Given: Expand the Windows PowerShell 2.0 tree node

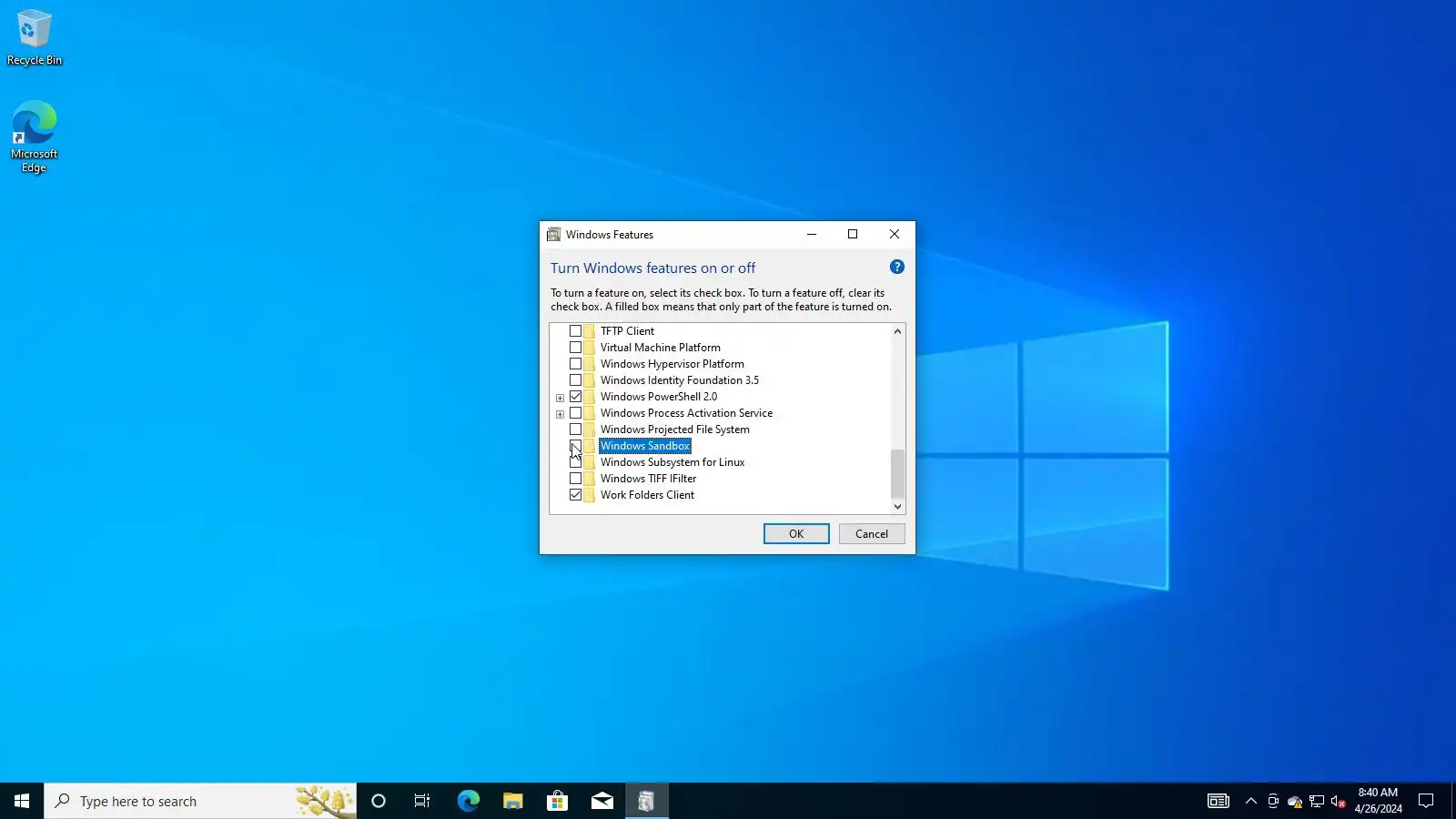Looking at the screenshot, I should tap(561, 398).
